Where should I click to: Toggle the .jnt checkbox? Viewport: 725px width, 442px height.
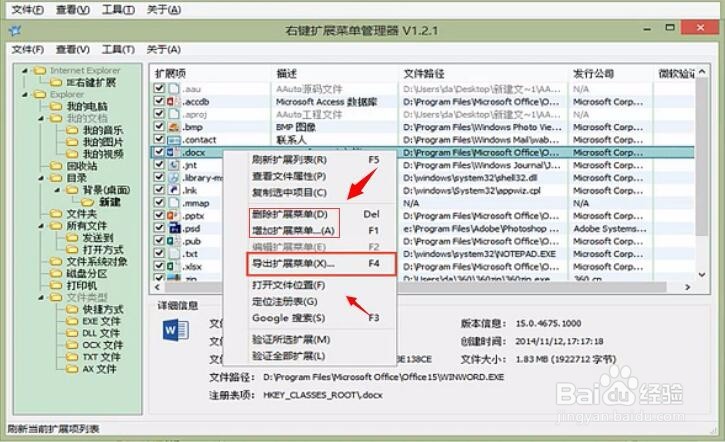[159, 164]
